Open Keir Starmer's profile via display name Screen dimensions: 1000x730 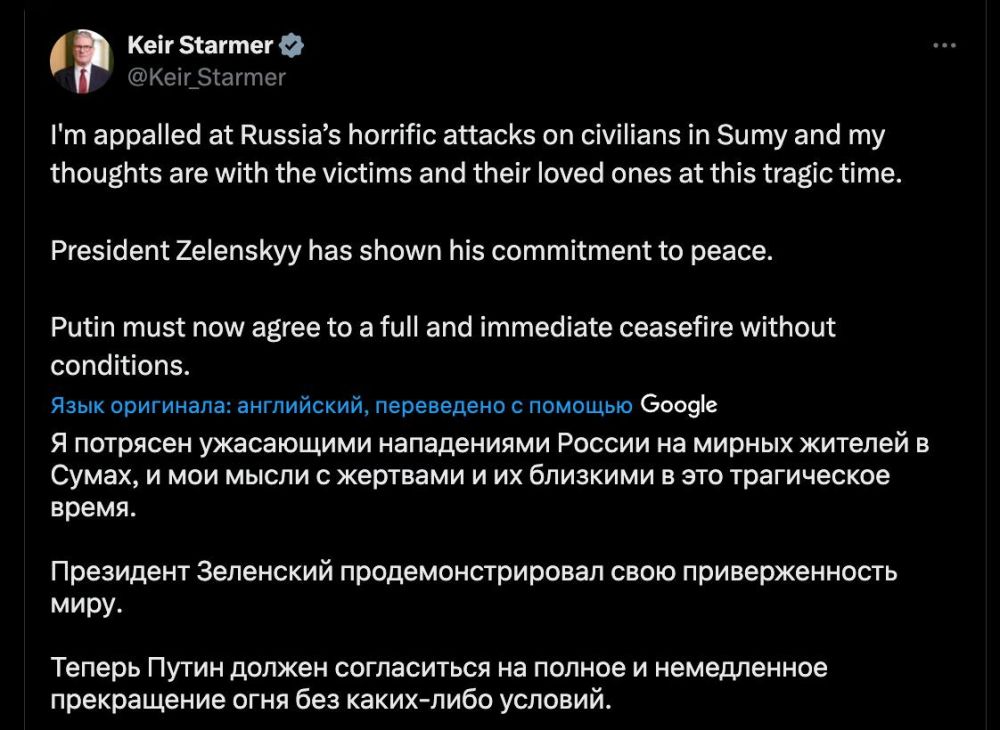[197, 44]
